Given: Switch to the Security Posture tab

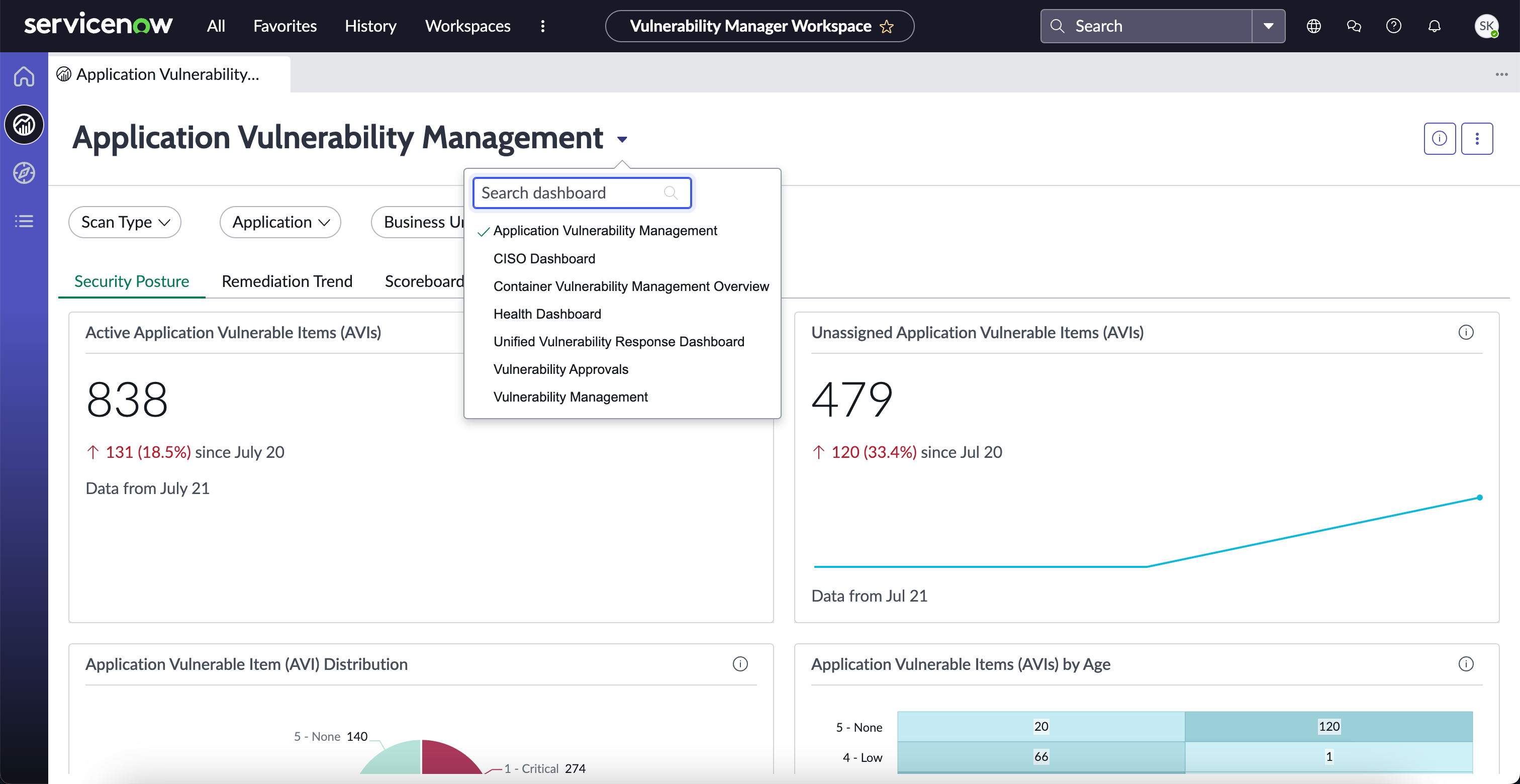Looking at the screenshot, I should (x=132, y=281).
